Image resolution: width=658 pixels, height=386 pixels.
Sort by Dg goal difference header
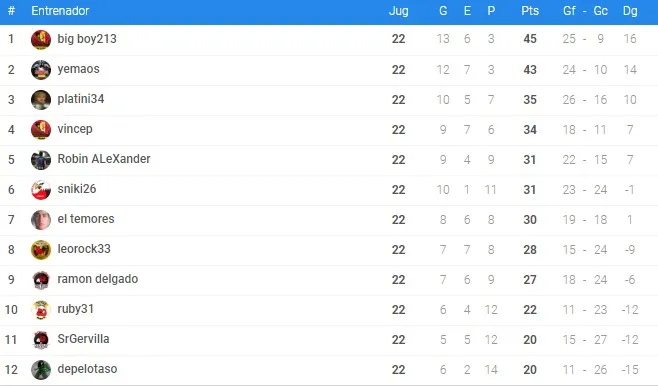coord(630,11)
